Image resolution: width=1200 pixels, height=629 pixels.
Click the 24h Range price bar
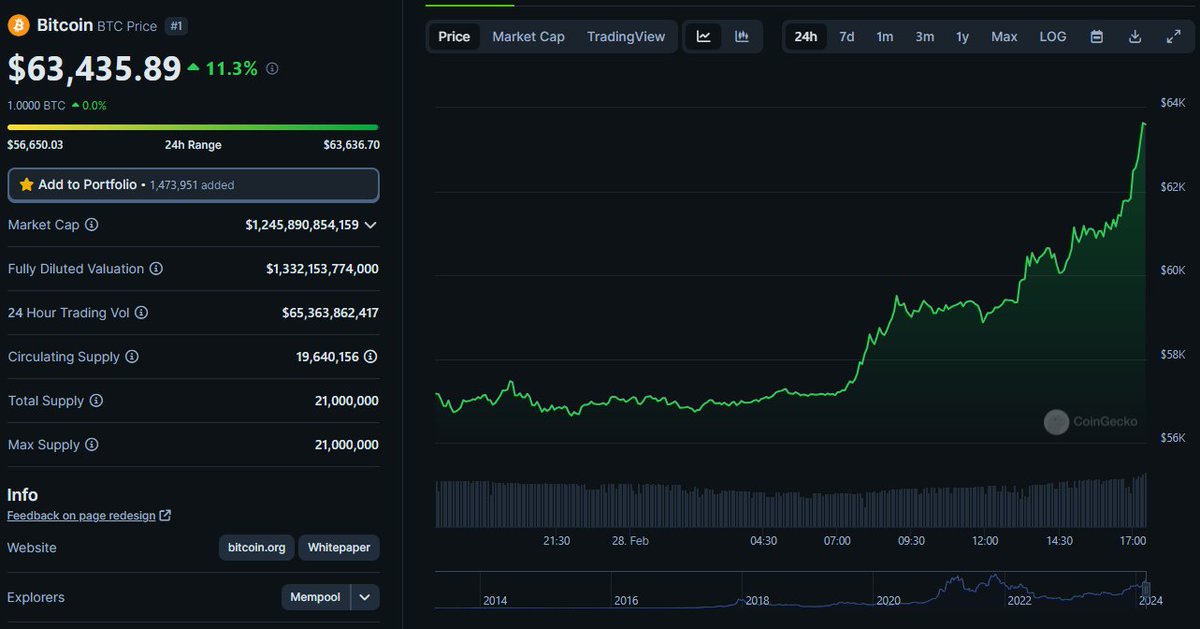(193, 127)
